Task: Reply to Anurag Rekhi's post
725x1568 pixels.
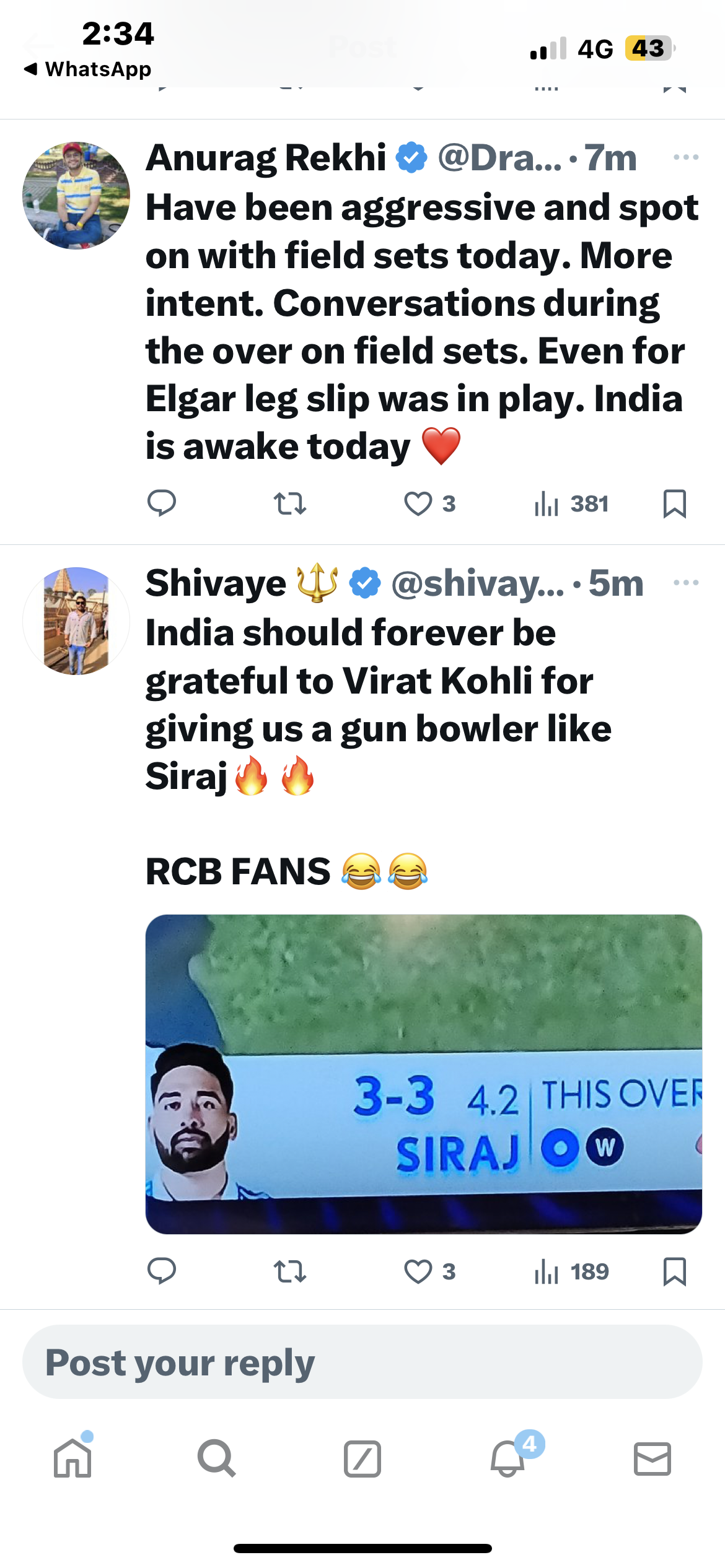Action: point(162,503)
